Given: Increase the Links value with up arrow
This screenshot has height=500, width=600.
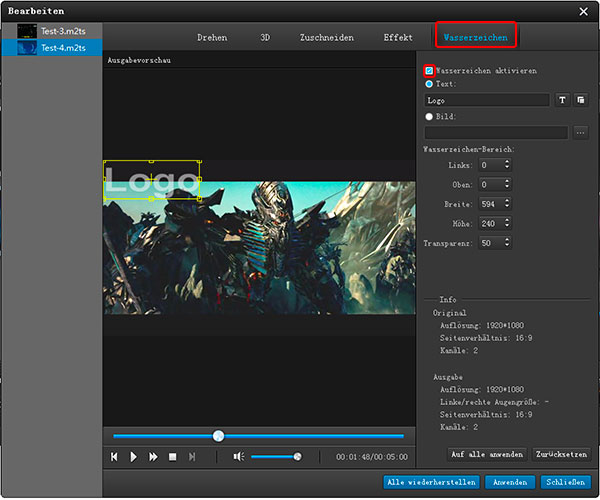Looking at the screenshot, I should (x=507, y=162).
